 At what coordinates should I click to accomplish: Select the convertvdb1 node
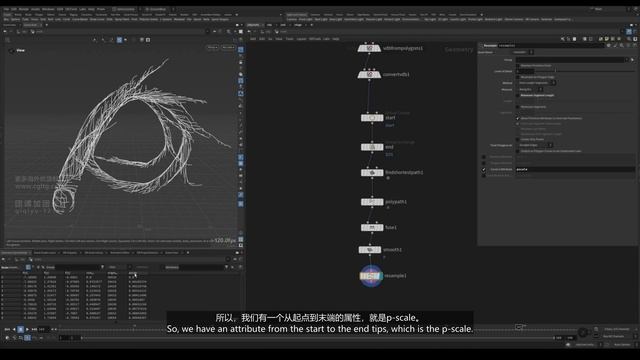coord(369,75)
